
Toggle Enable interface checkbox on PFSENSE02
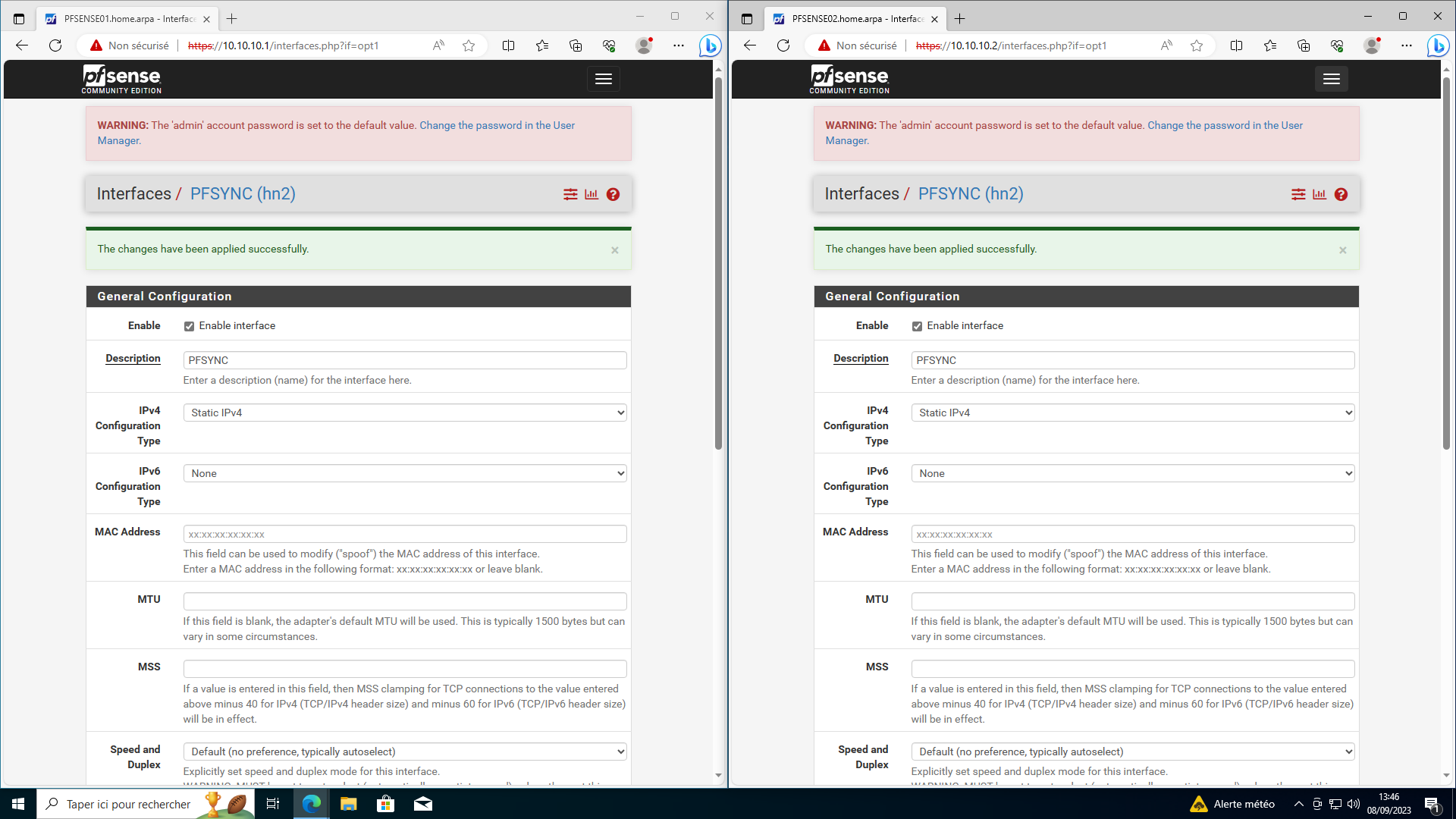tap(917, 326)
